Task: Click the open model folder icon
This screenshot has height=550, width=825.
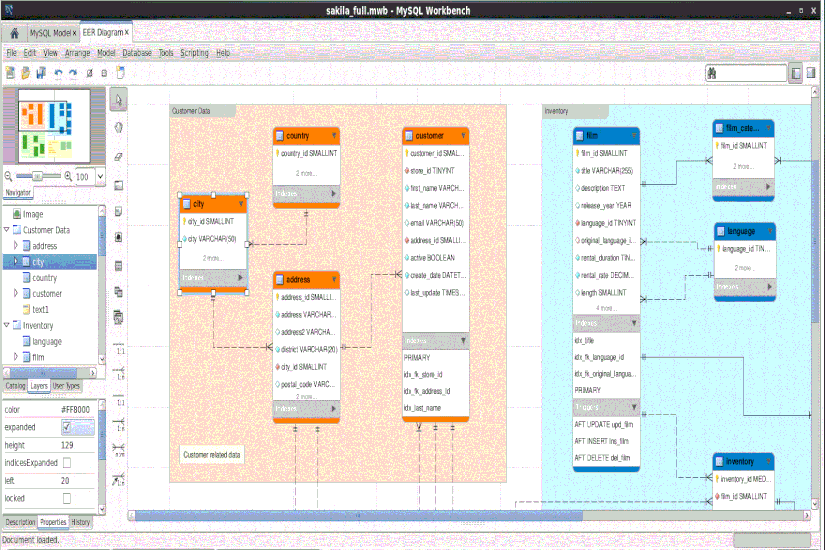Action: [x=25, y=73]
